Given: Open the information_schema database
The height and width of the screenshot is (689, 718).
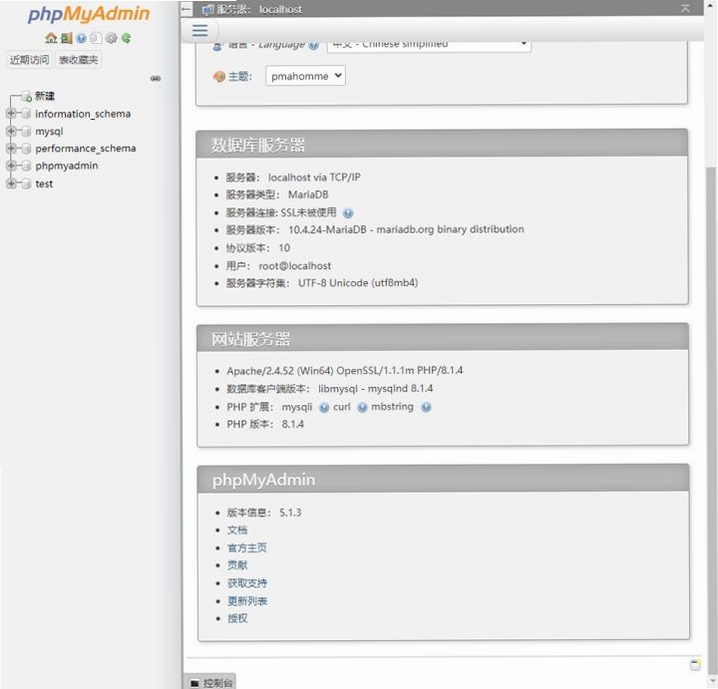Looking at the screenshot, I should pos(83,114).
